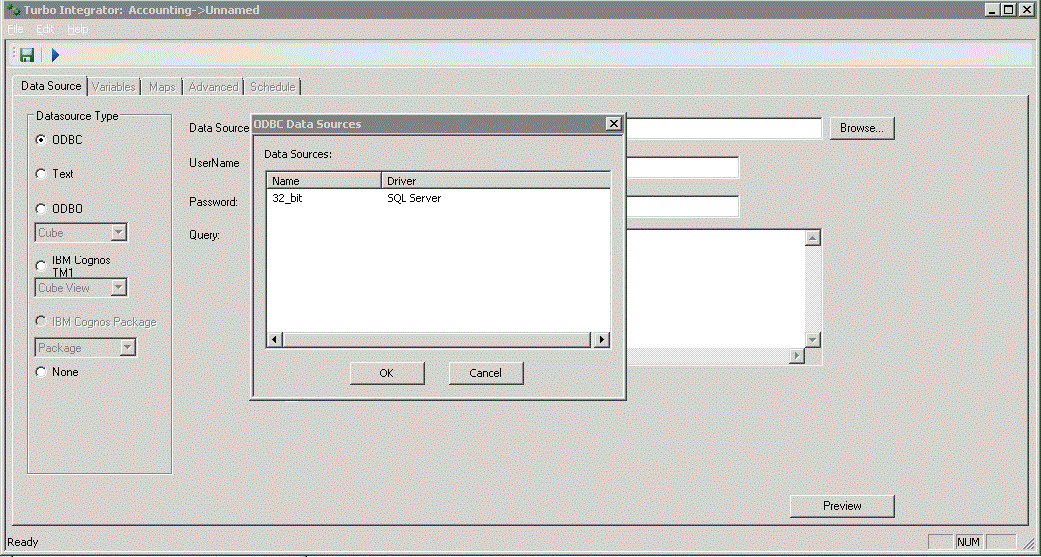Open the File menu

click(x=15, y=29)
